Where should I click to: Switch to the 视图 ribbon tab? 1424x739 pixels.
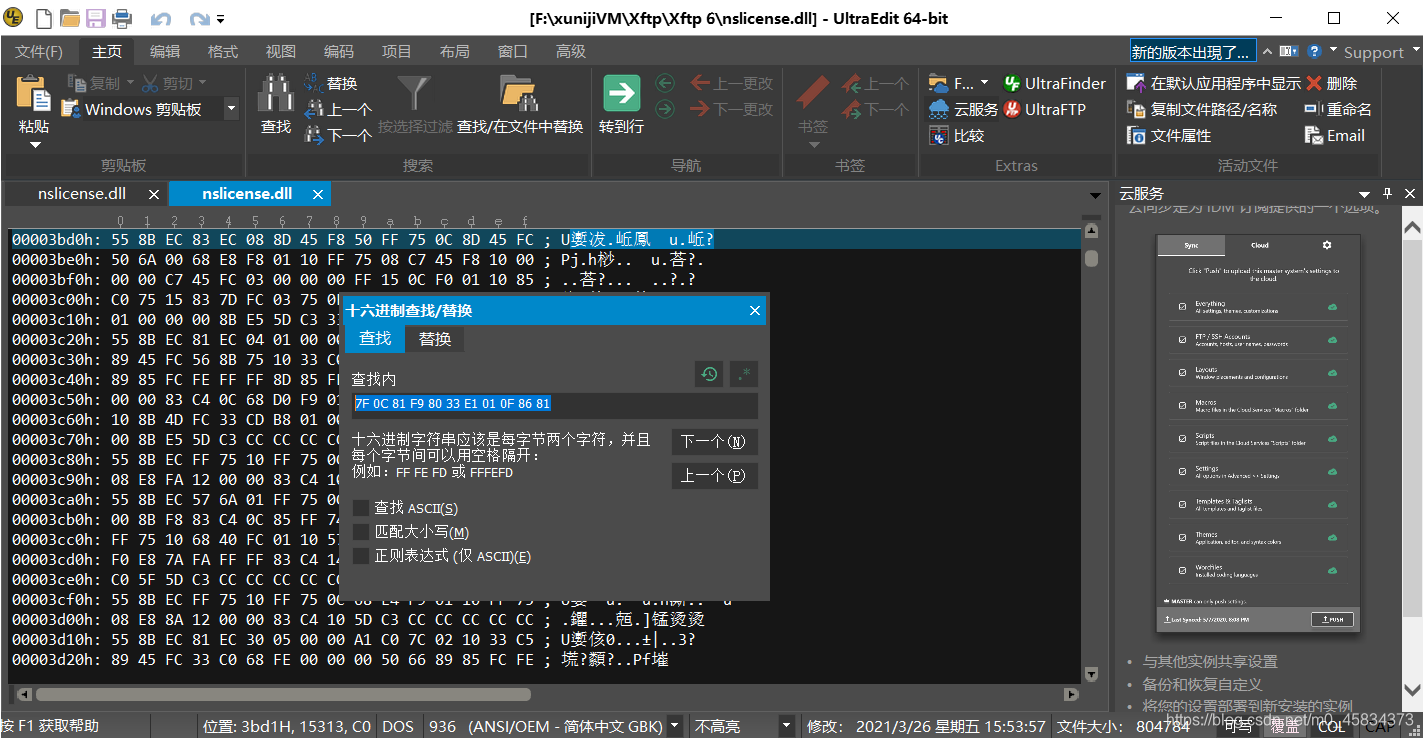pos(281,51)
